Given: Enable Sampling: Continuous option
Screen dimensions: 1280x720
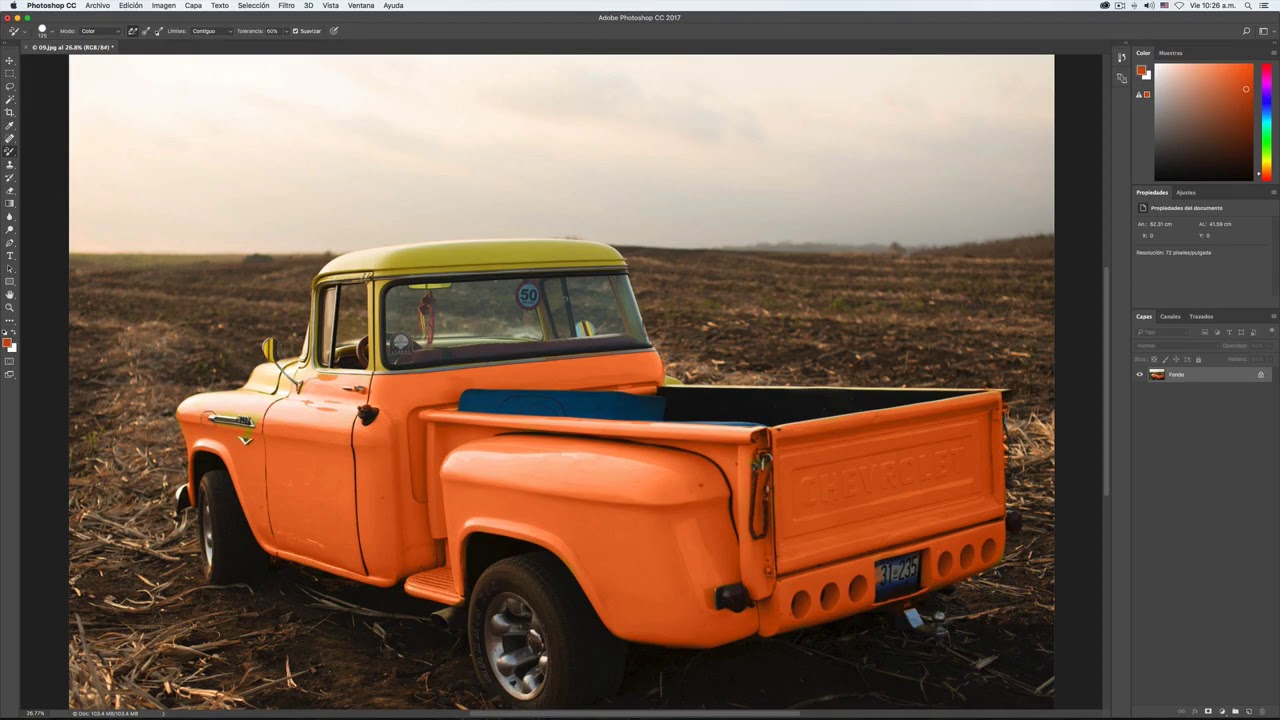Looking at the screenshot, I should pos(132,31).
